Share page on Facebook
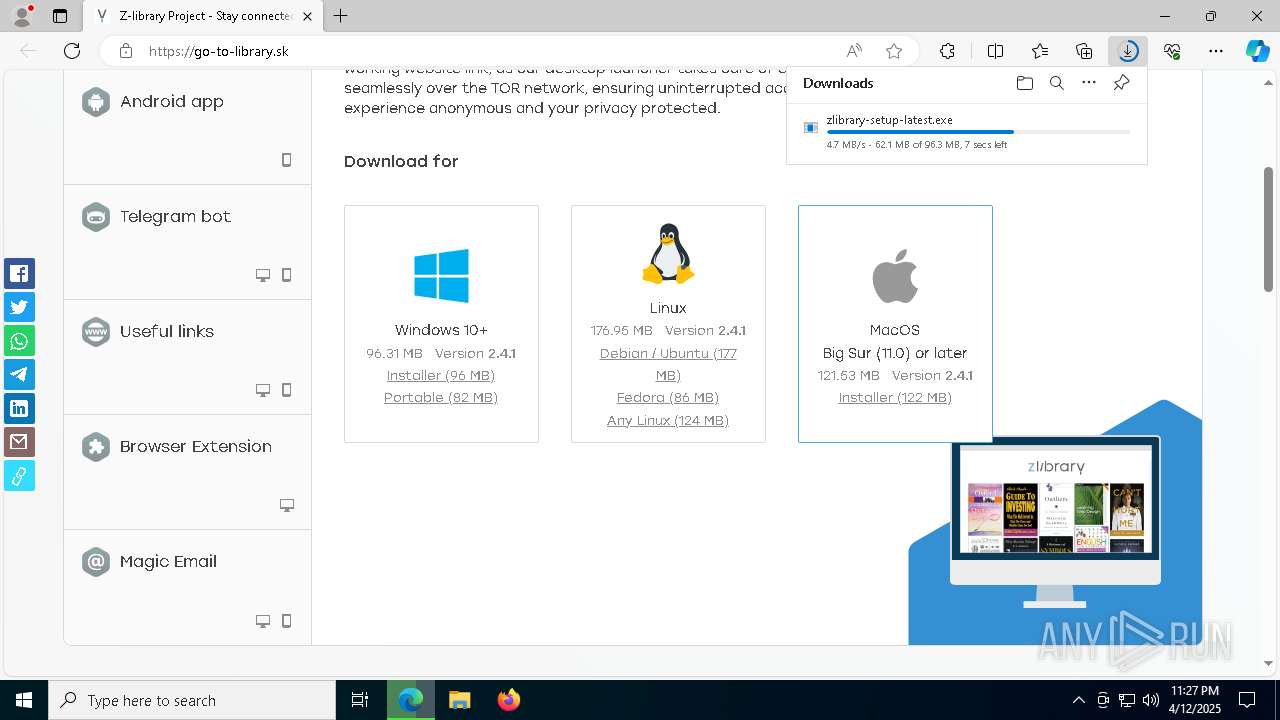This screenshot has height=720, width=1280. pos(19,273)
